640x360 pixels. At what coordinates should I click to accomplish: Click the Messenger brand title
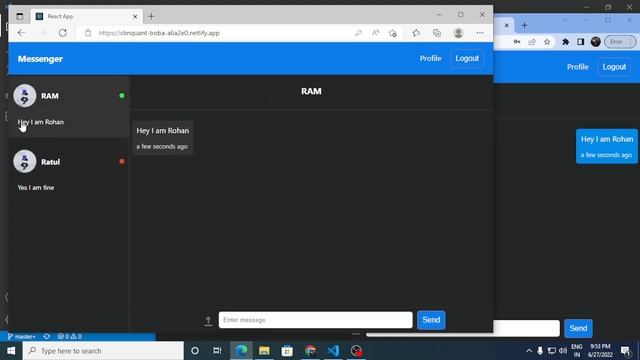[x=40, y=59]
